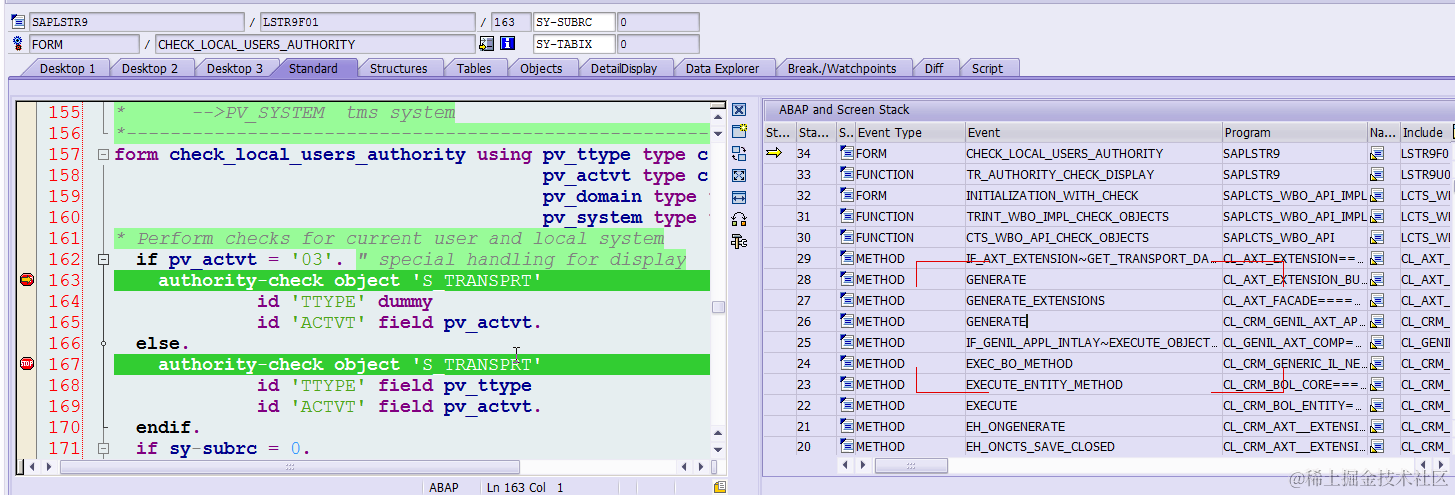Screen dimensions: 1455x495
Task: Click the Program column header
Action: click(1294, 132)
